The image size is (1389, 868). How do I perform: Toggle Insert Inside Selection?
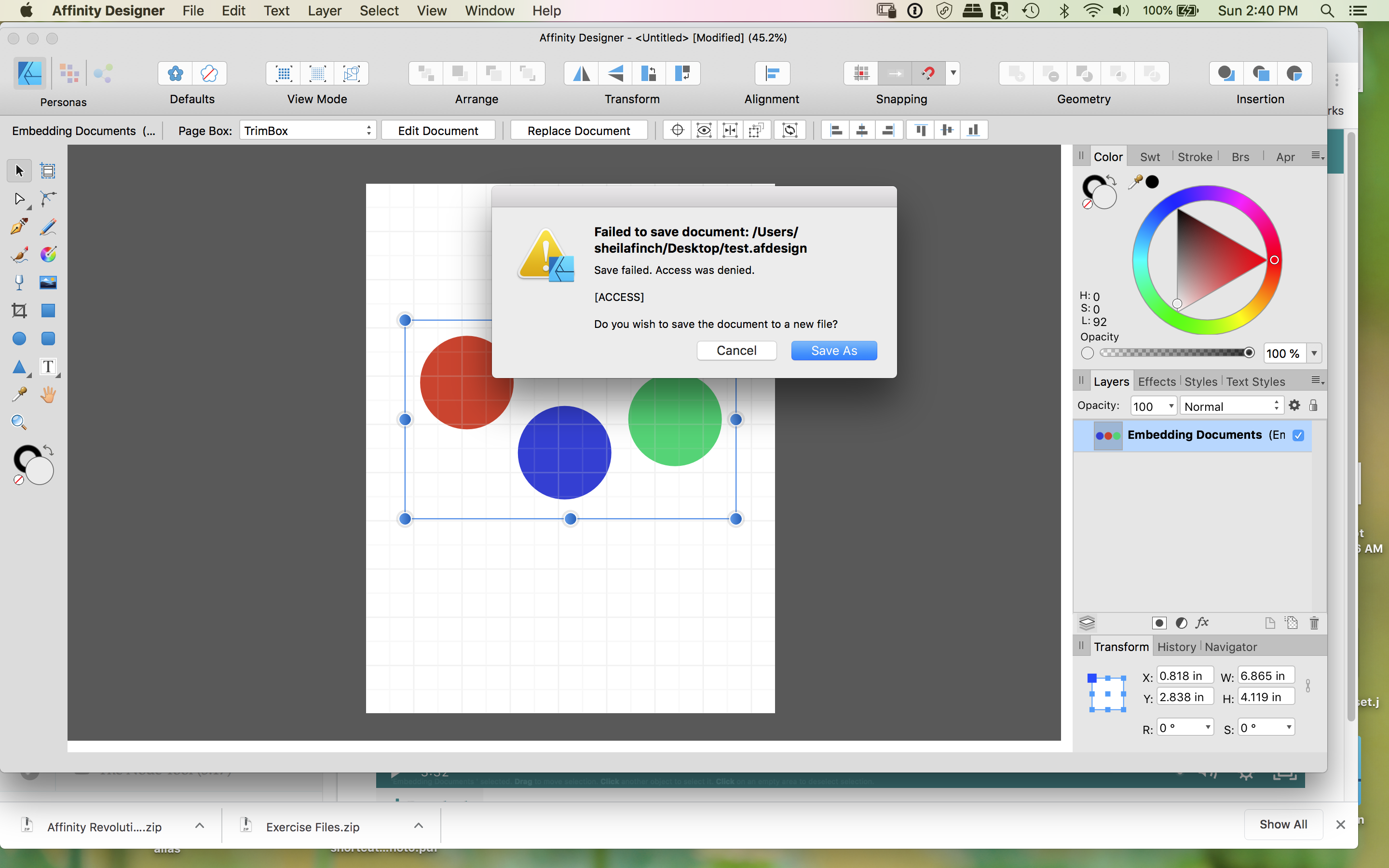click(1294, 73)
